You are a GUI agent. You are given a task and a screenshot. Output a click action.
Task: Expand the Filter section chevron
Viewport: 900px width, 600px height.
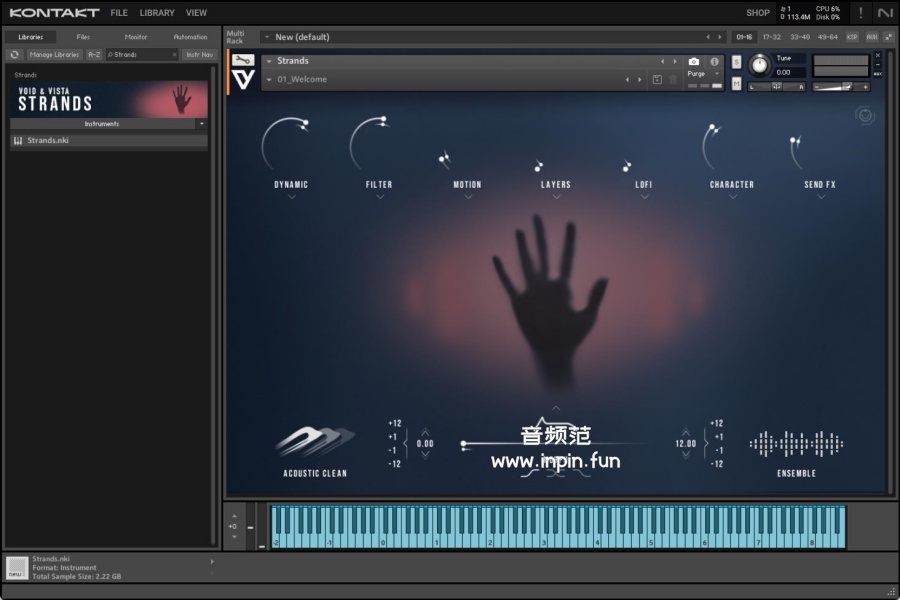379,197
